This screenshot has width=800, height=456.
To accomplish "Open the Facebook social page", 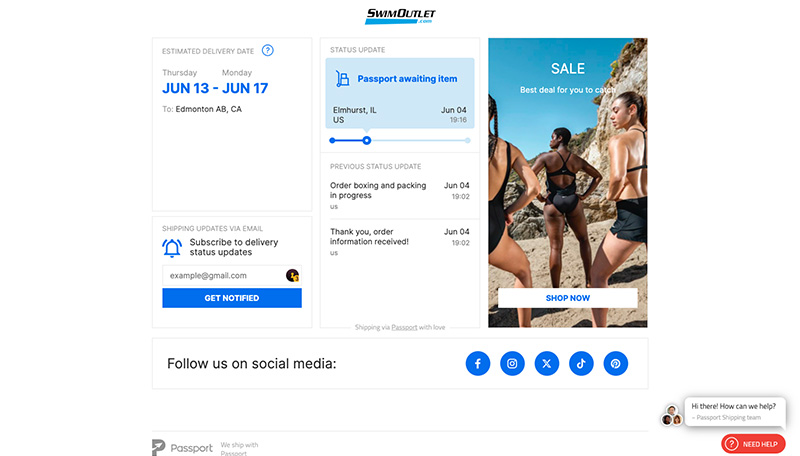I will pyautogui.click(x=478, y=364).
